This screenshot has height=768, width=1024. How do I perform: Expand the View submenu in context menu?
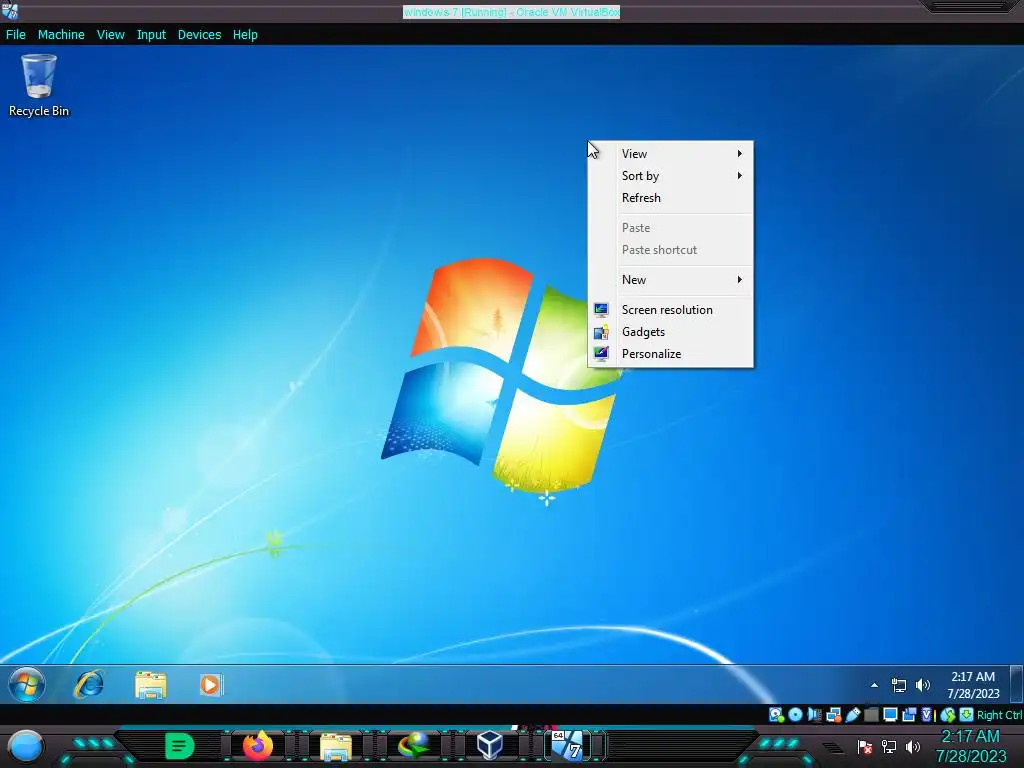671,153
